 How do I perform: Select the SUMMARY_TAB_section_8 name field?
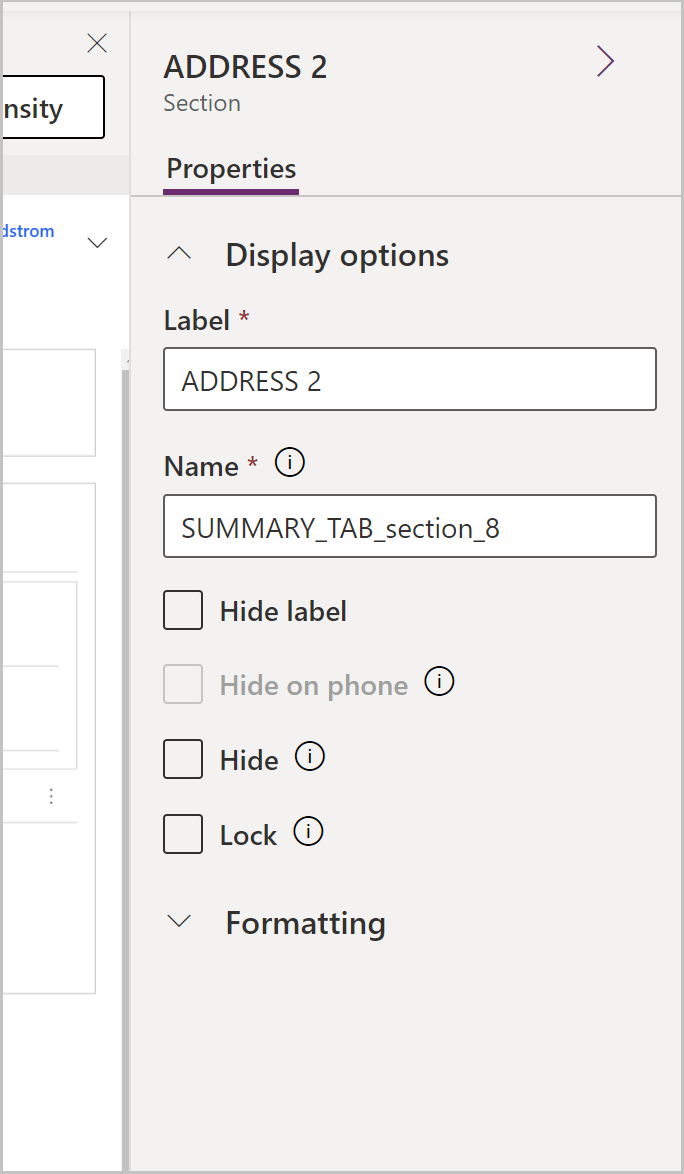[x=409, y=526]
